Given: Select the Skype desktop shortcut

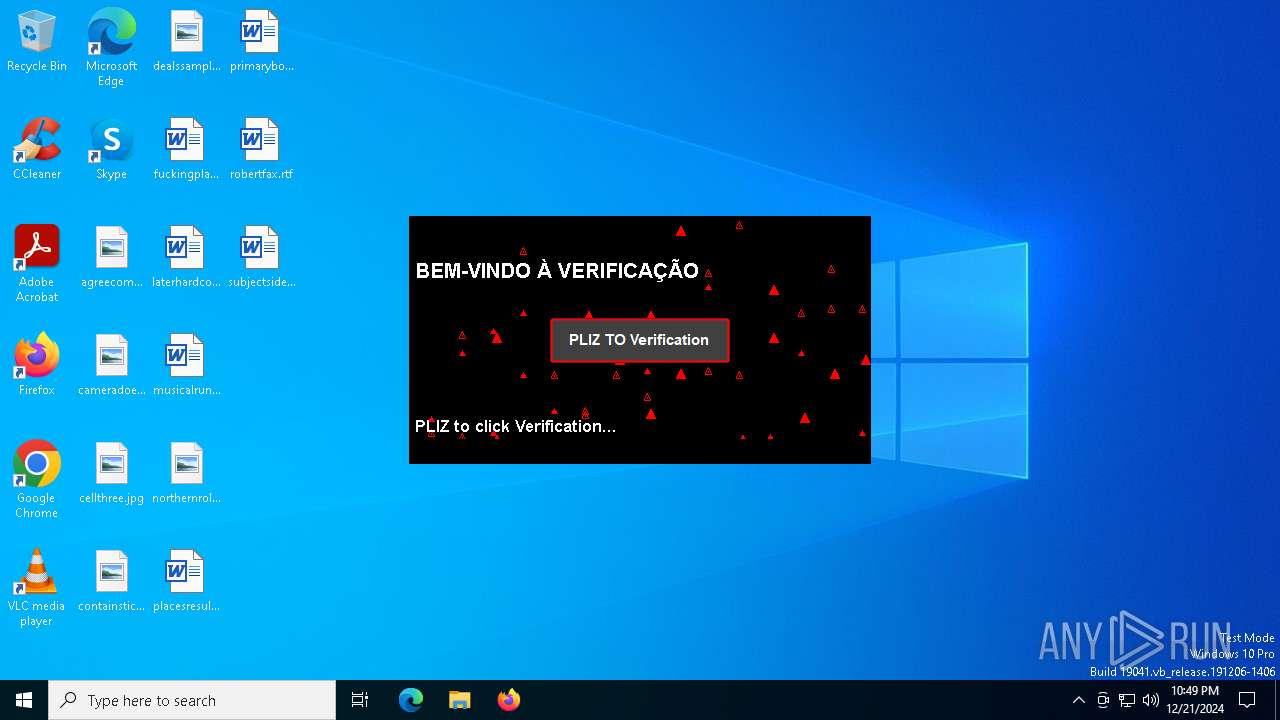Looking at the screenshot, I should (111, 150).
